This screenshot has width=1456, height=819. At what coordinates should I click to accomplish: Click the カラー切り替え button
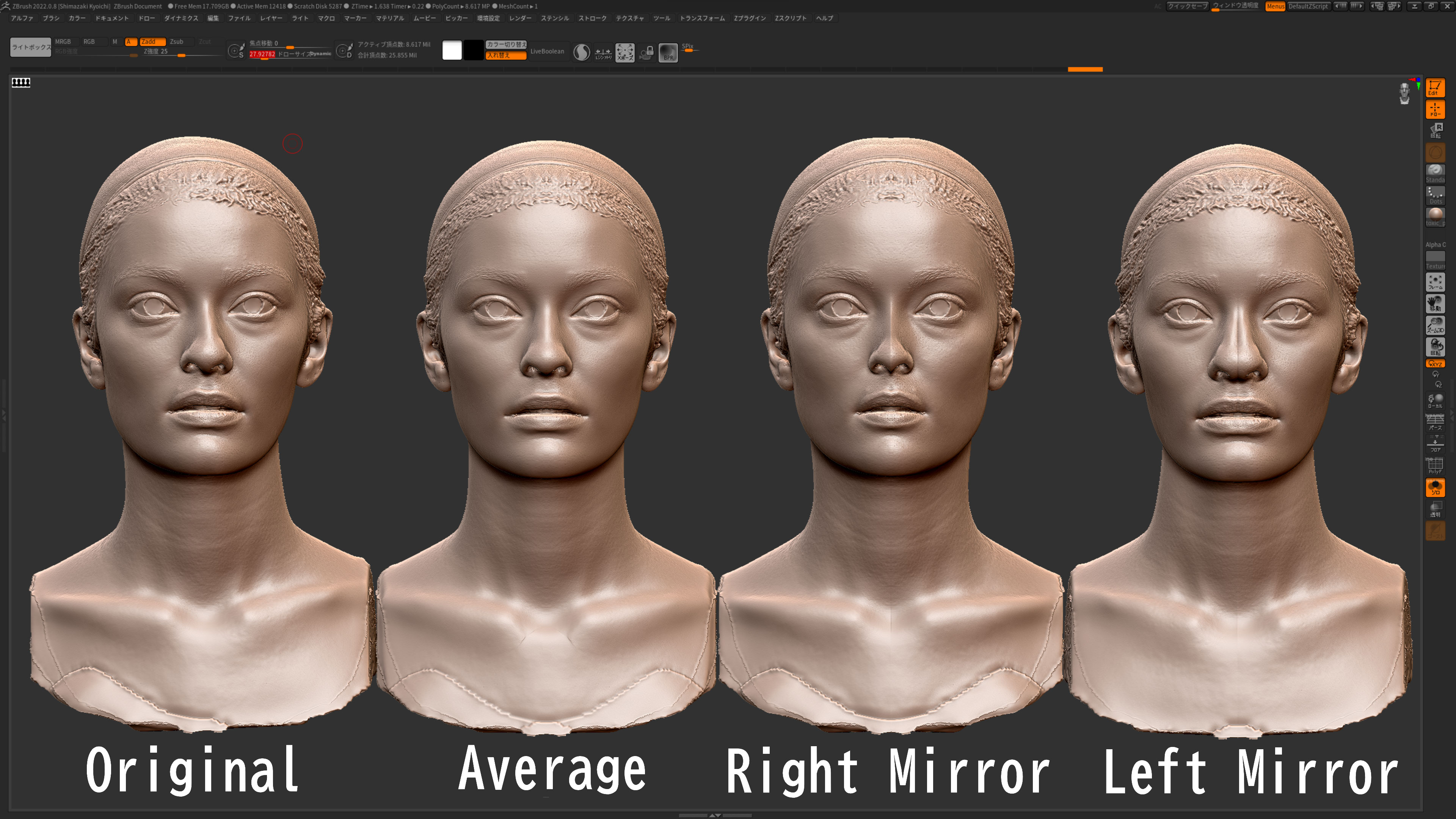tap(506, 44)
